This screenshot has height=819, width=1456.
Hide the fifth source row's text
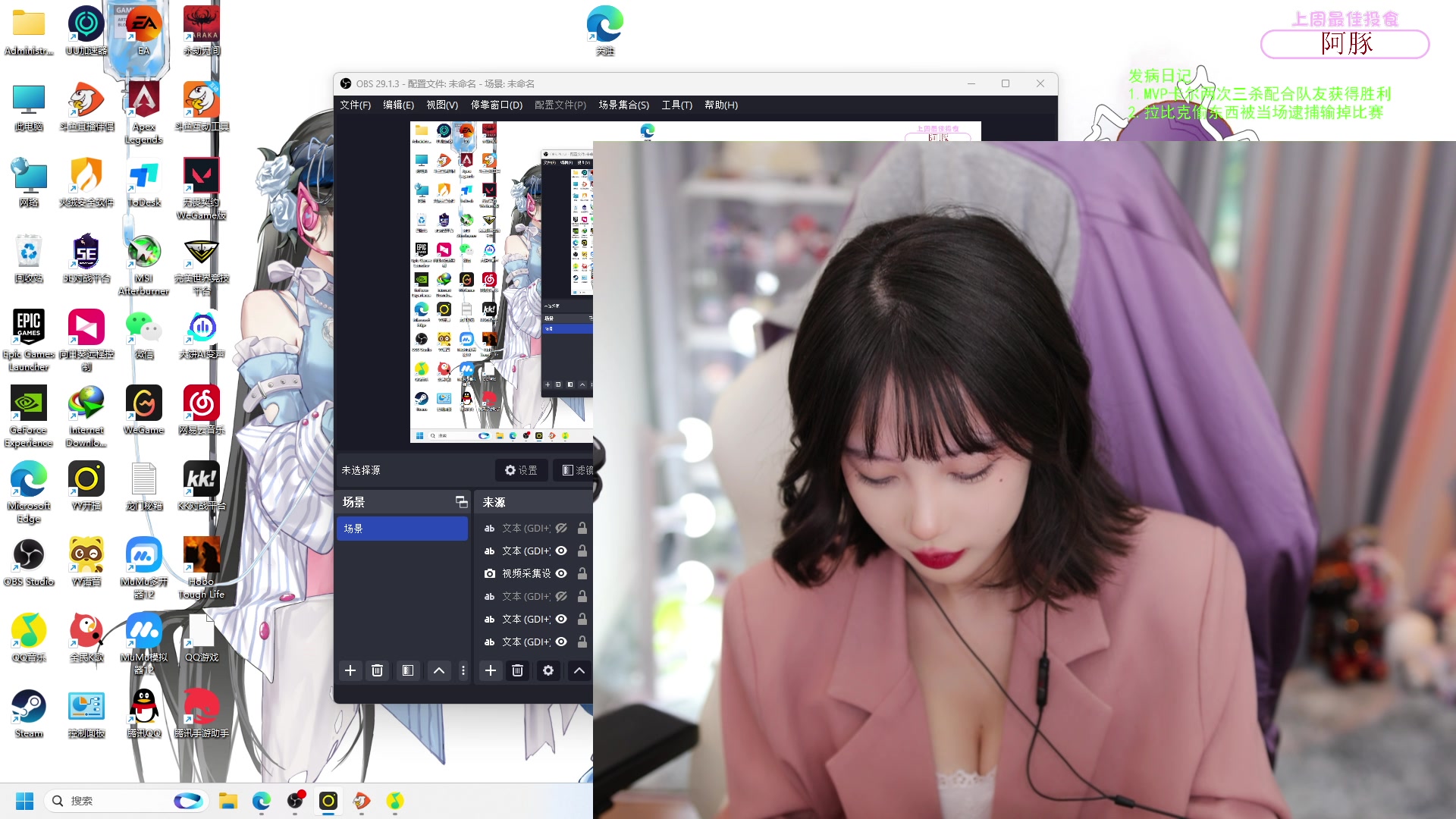(561, 619)
